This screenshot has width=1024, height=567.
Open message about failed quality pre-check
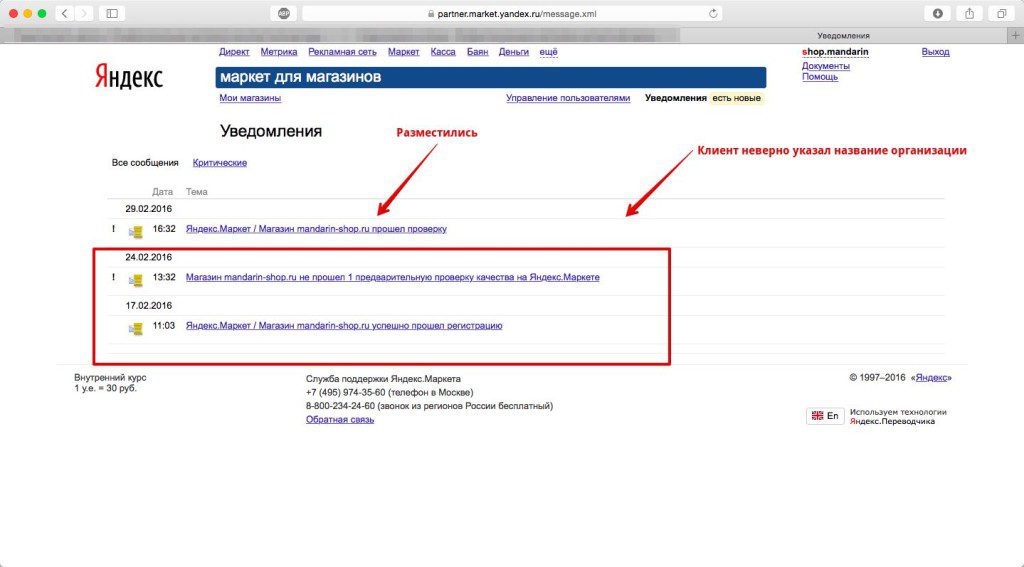pyautogui.click(x=392, y=277)
